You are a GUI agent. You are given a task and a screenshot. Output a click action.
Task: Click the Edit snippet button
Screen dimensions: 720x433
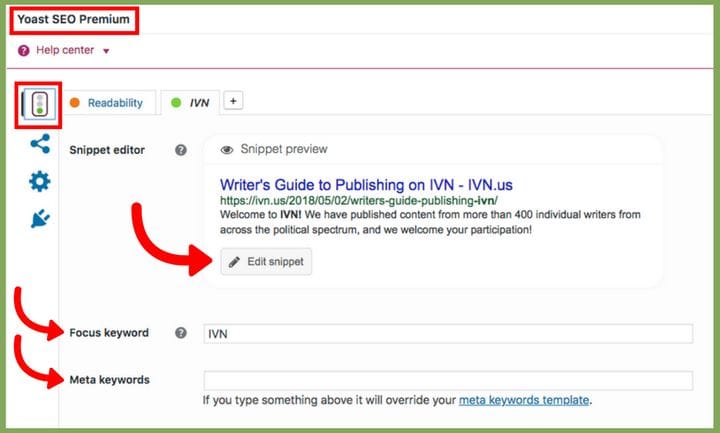266,261
